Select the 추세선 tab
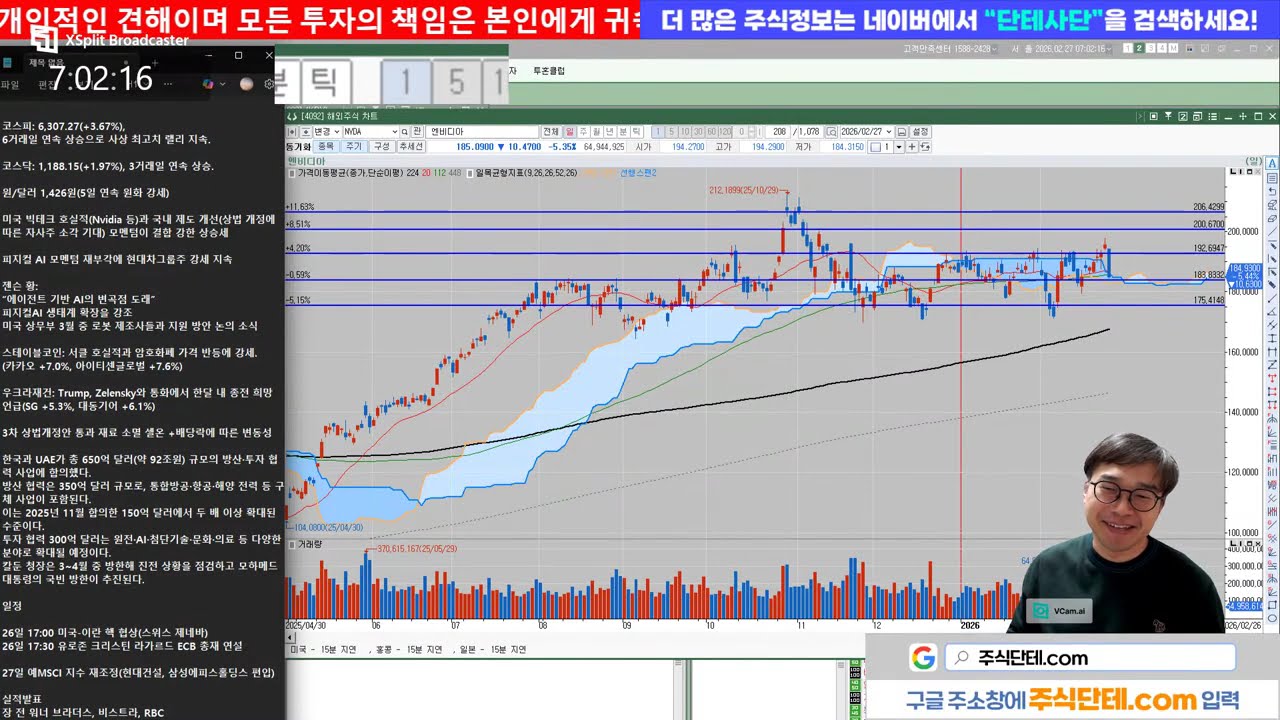The width and height of the screenshot is (1280, 720). coord(411,146)
